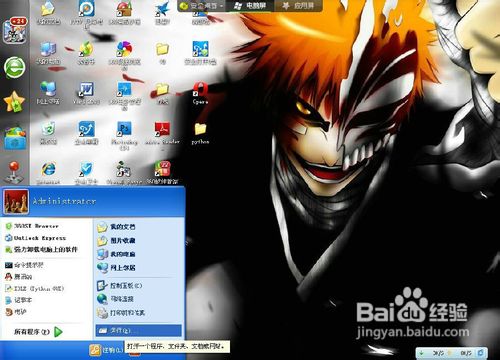Open 我的电脑 in start menu

[x=116, y=254]
